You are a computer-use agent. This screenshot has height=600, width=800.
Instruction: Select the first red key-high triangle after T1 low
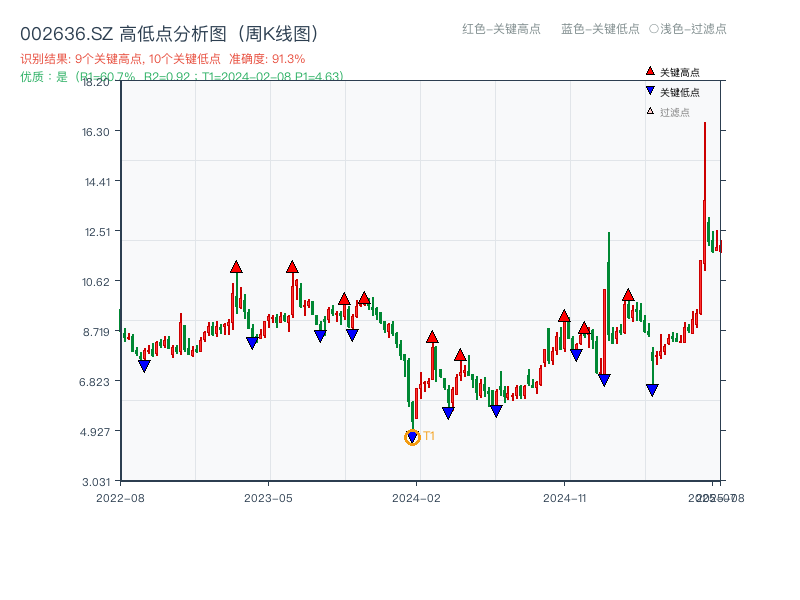pyautogui.click(x=432, y=337)
